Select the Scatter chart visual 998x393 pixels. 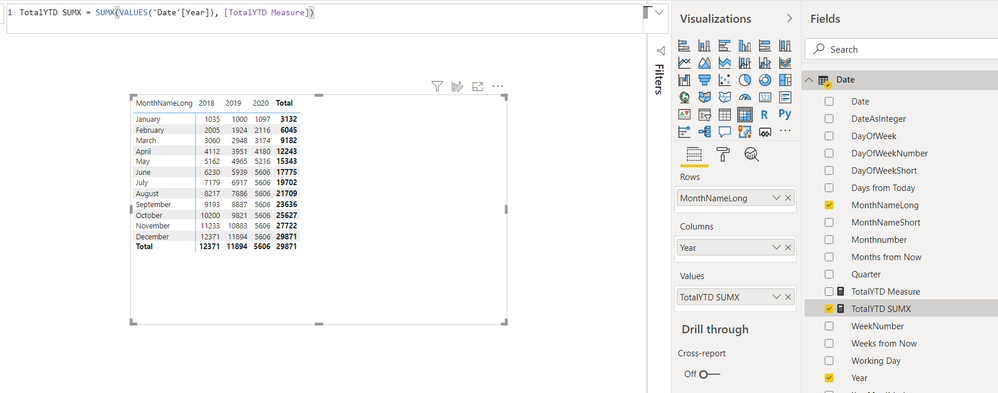[724, 80]
